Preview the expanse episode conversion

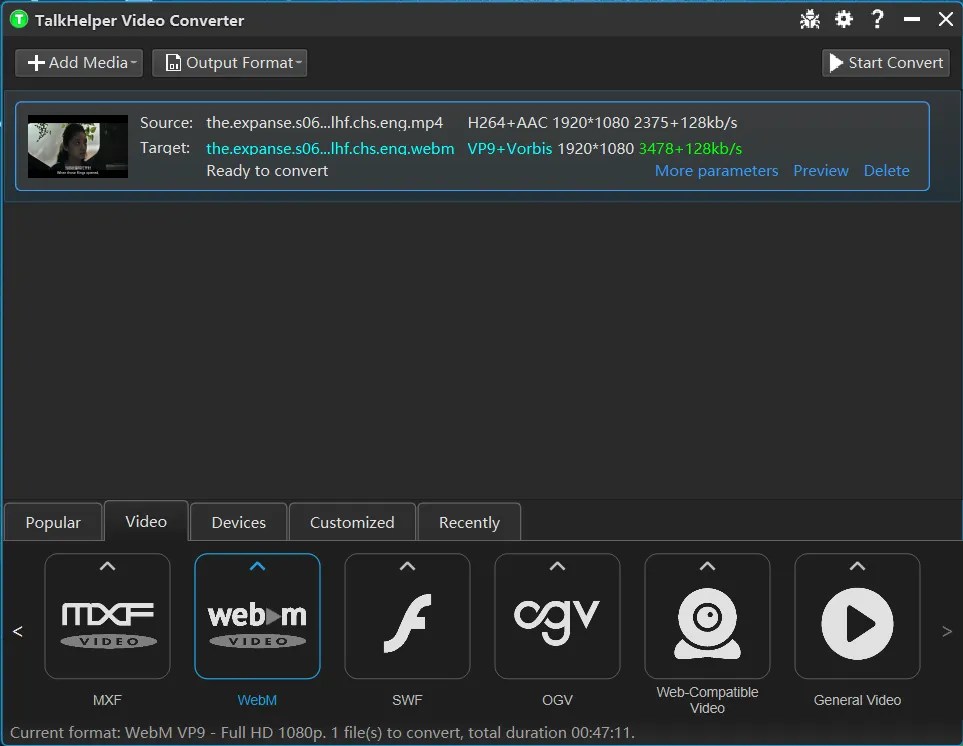821,170
